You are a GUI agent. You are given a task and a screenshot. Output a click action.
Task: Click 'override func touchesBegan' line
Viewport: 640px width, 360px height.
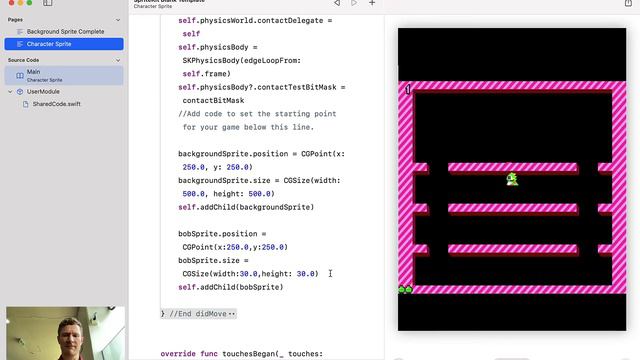click(x=242, y=353)
